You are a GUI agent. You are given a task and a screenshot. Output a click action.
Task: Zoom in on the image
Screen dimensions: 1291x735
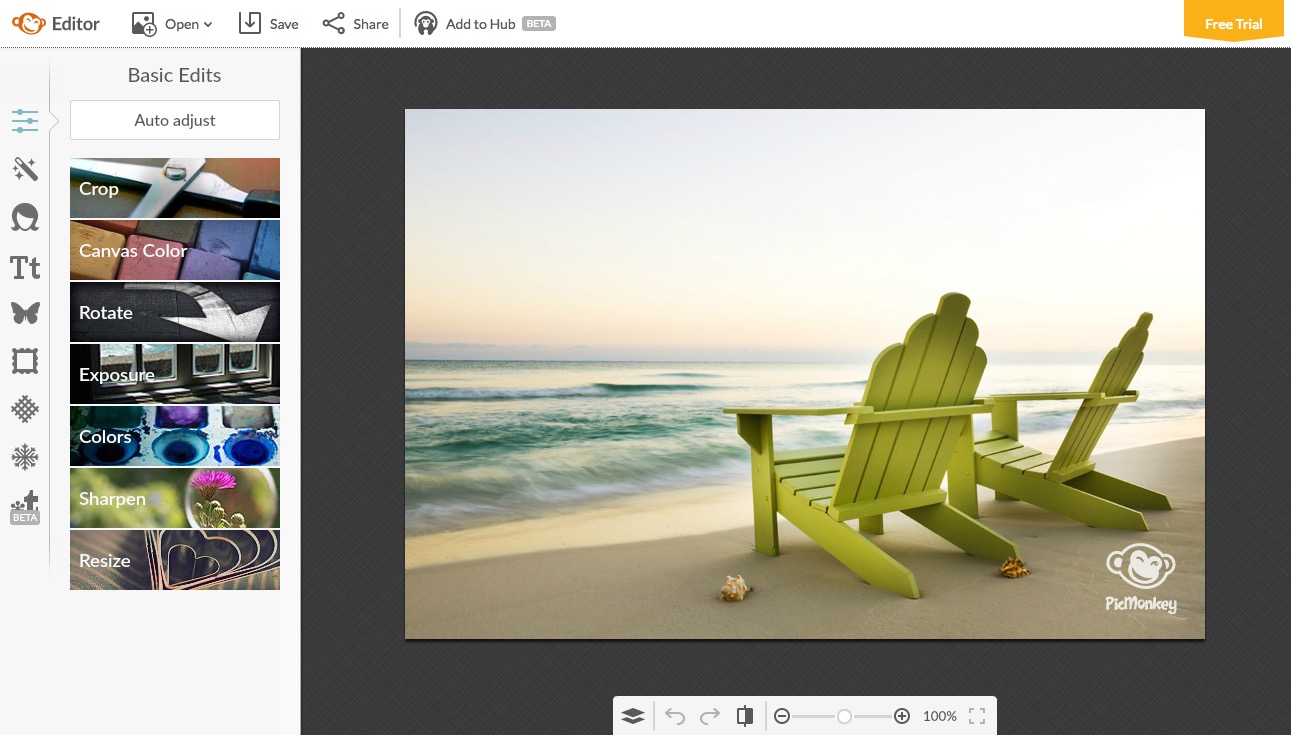[901, 716]
